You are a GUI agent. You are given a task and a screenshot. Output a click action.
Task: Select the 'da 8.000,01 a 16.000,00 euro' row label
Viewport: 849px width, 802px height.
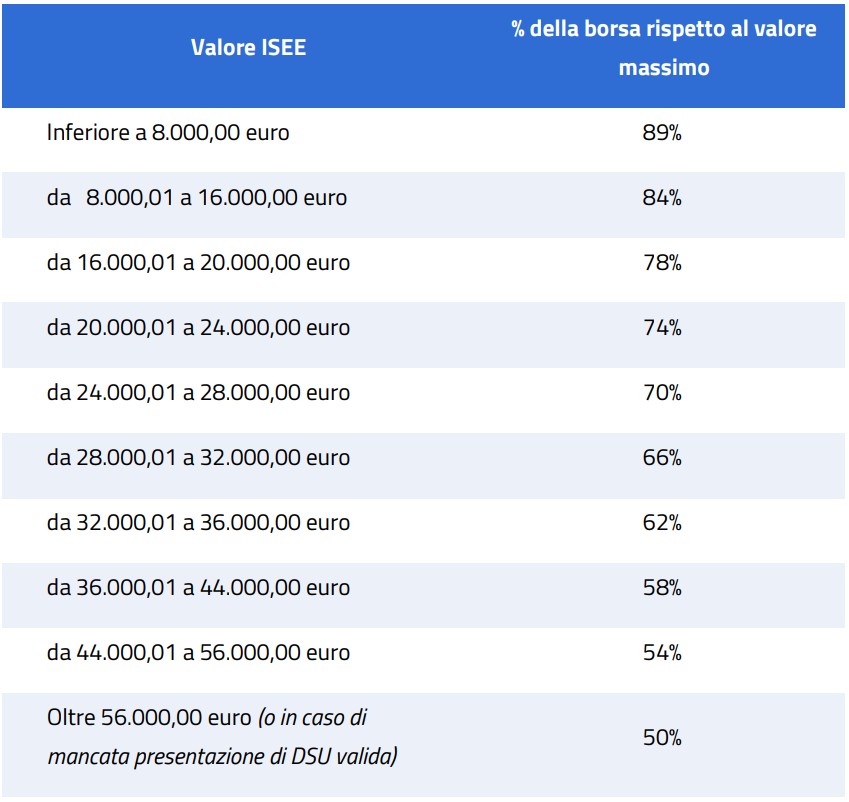click(197, 198)
